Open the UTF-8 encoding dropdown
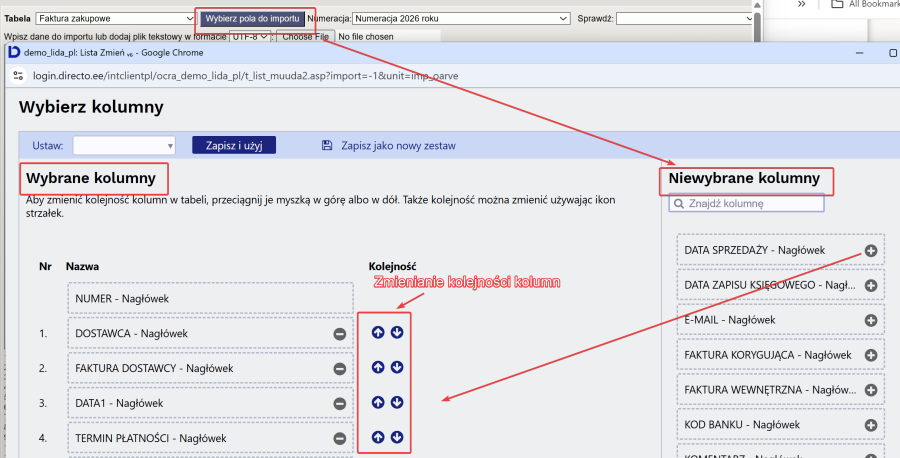This screenshot has width=900, height=458. coord(250,37)
